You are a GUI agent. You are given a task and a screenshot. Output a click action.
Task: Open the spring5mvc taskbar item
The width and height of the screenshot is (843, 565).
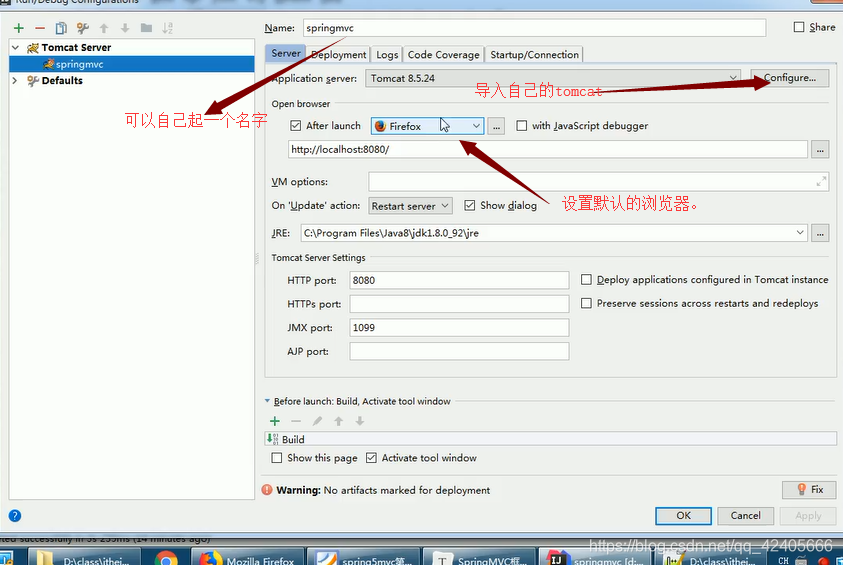coord(364,559)
